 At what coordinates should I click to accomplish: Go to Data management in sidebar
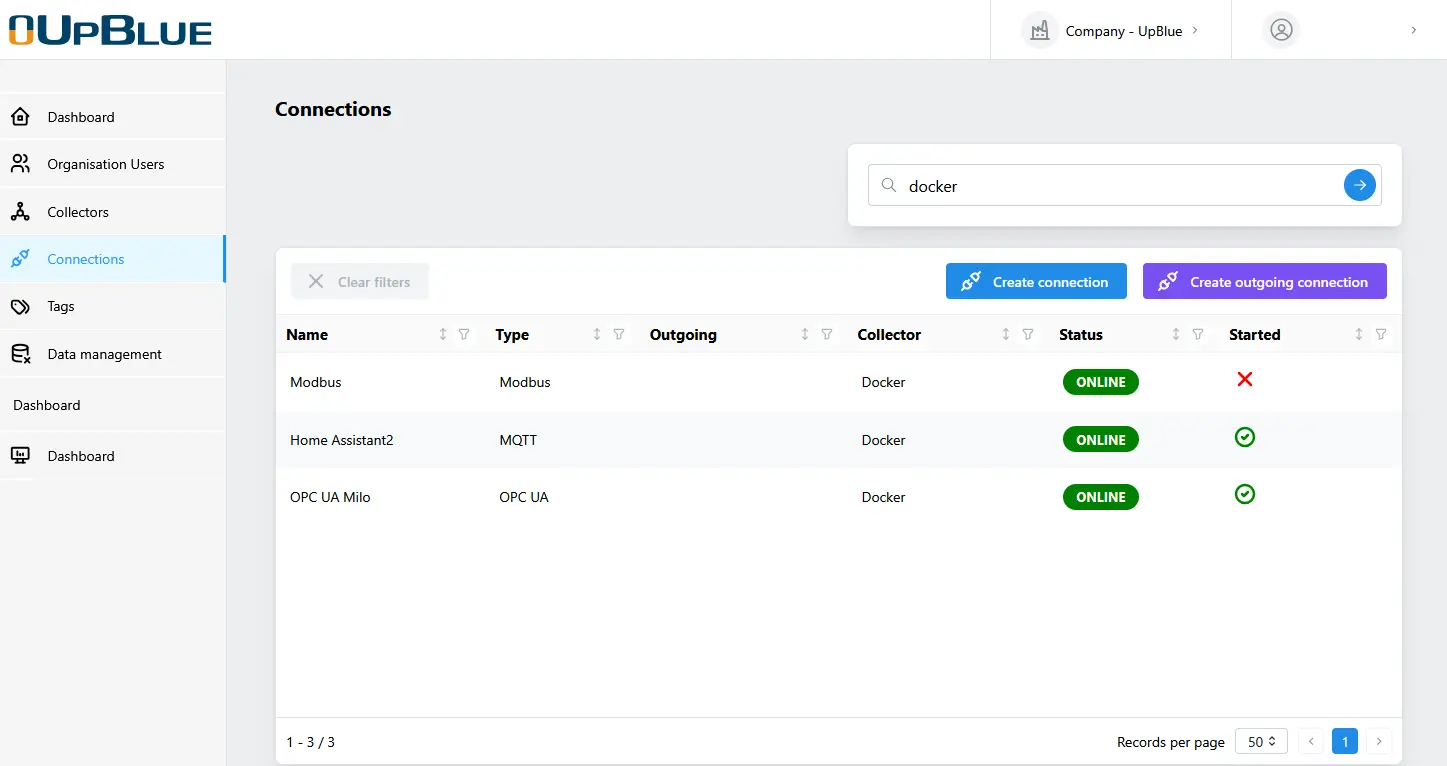point(104,354)
